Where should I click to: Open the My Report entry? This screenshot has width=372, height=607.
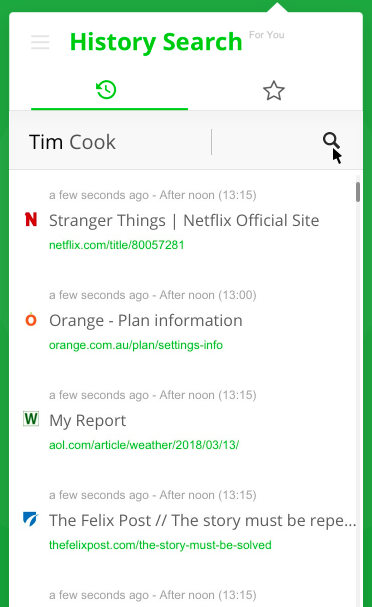click(87, 421)
